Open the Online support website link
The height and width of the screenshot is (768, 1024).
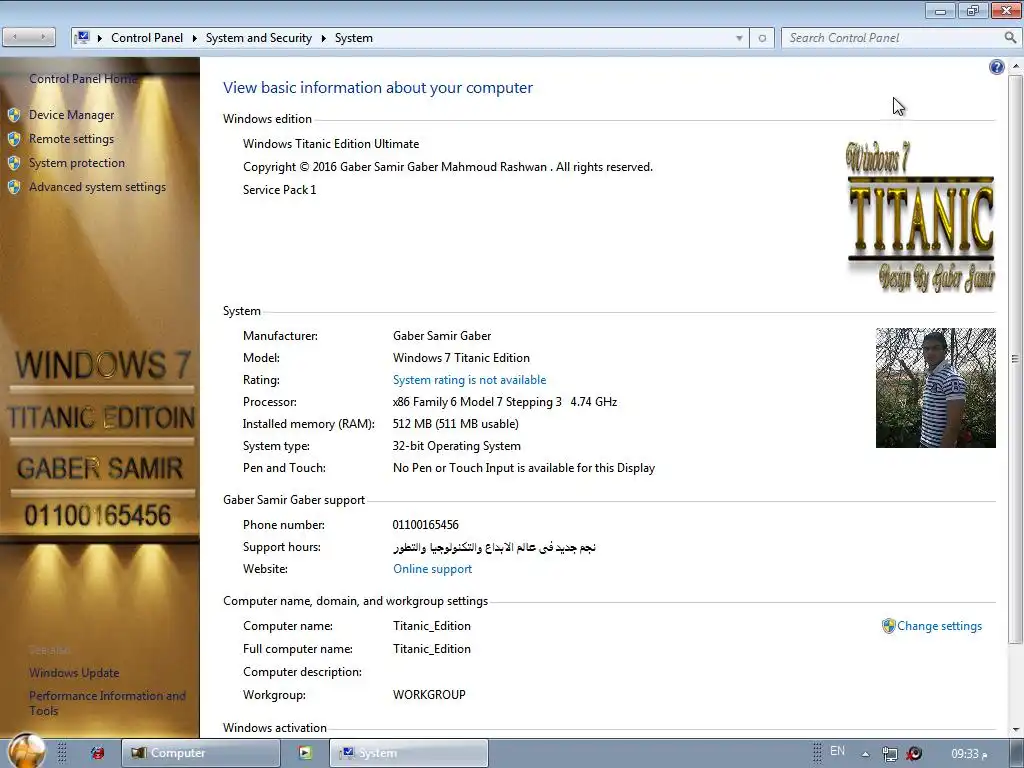[432, 569]
